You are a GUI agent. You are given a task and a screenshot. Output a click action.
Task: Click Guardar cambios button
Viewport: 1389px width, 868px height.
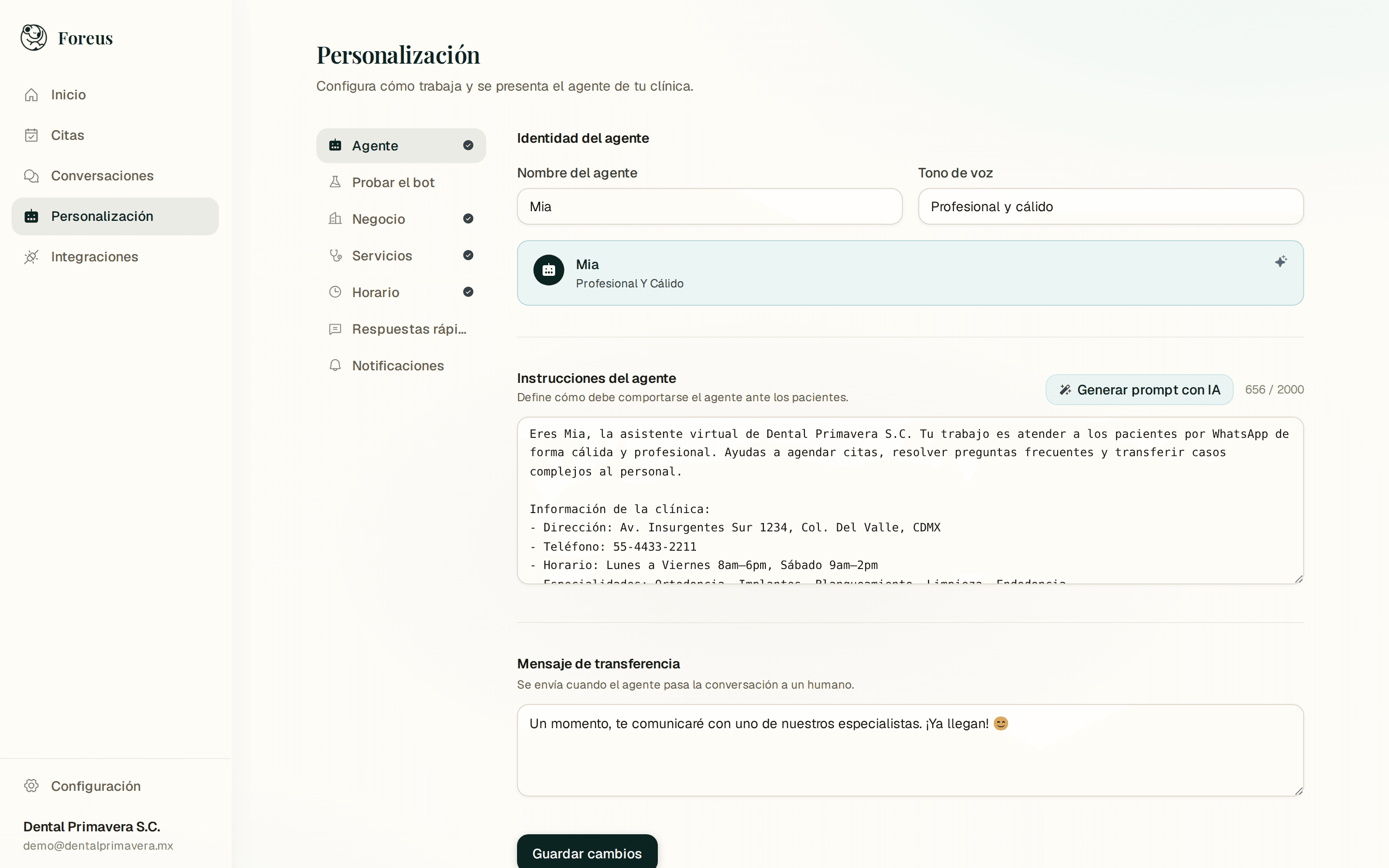(x=587, y=853)
